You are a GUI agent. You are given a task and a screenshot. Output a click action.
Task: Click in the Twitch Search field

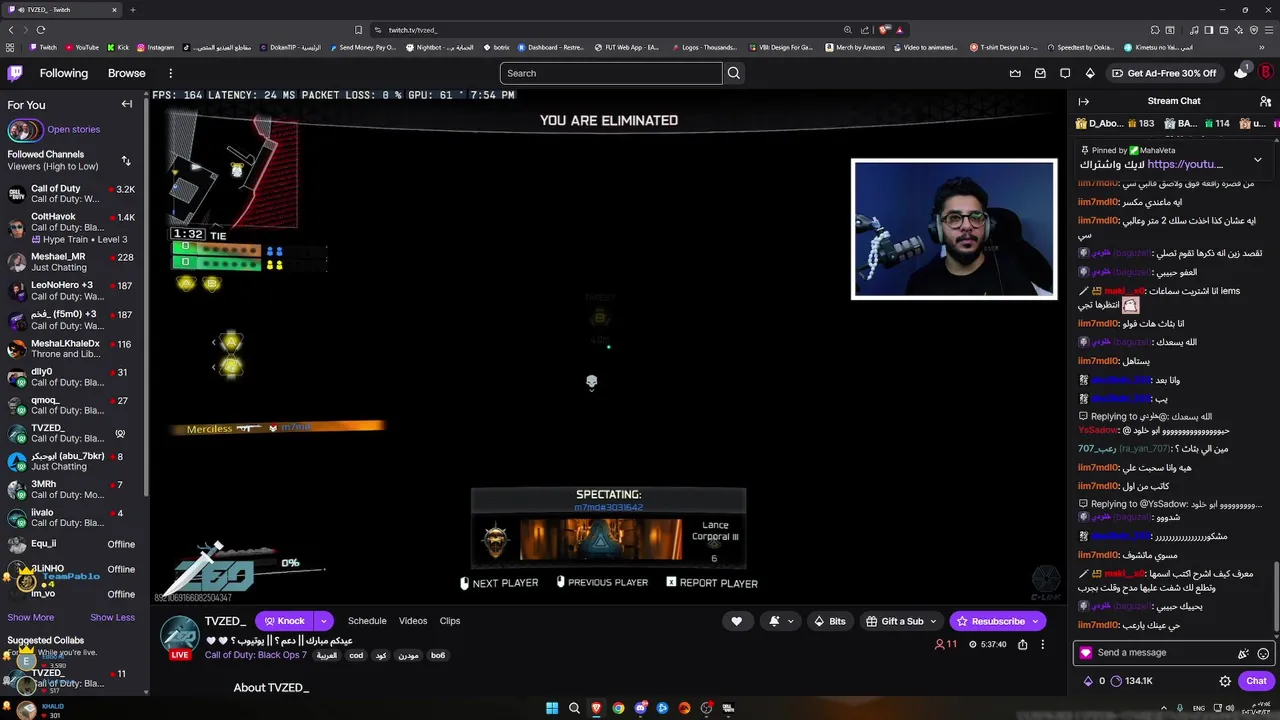click(x=610, y=73)
